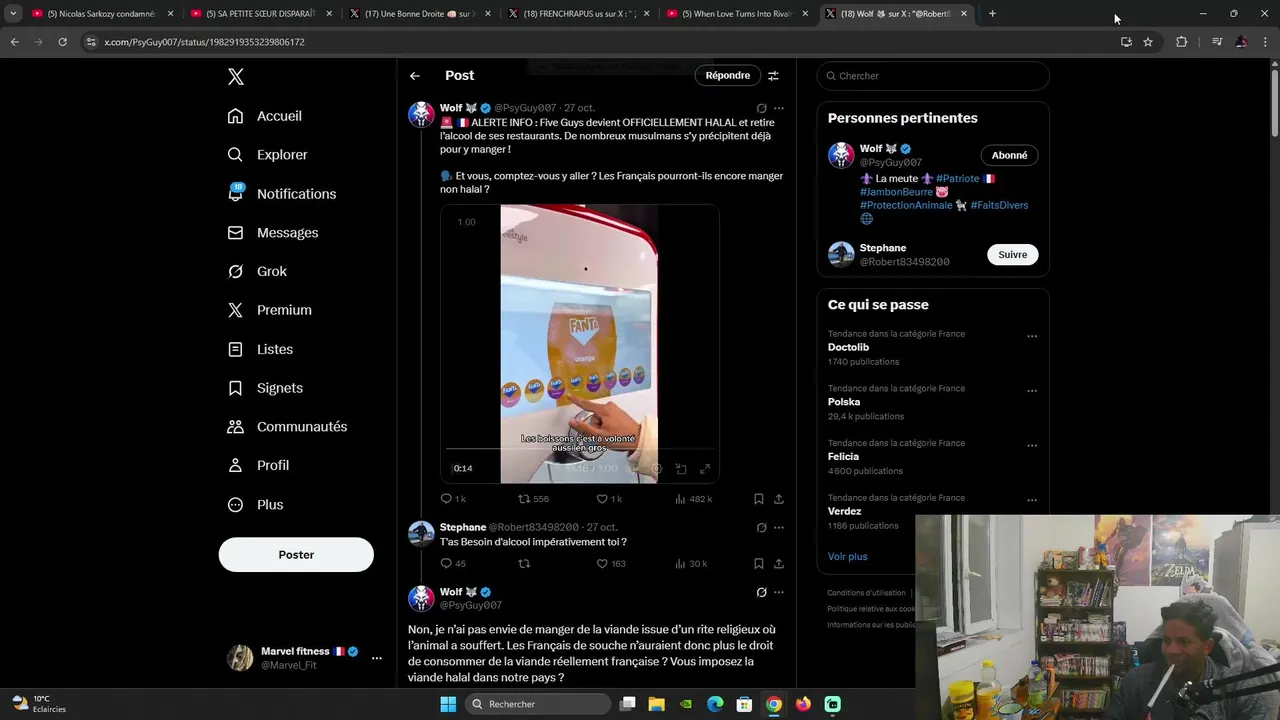Bookmark Wolf's main post
The height and width of the screenshot is (720, 1280).
click(x=759, y=499)
